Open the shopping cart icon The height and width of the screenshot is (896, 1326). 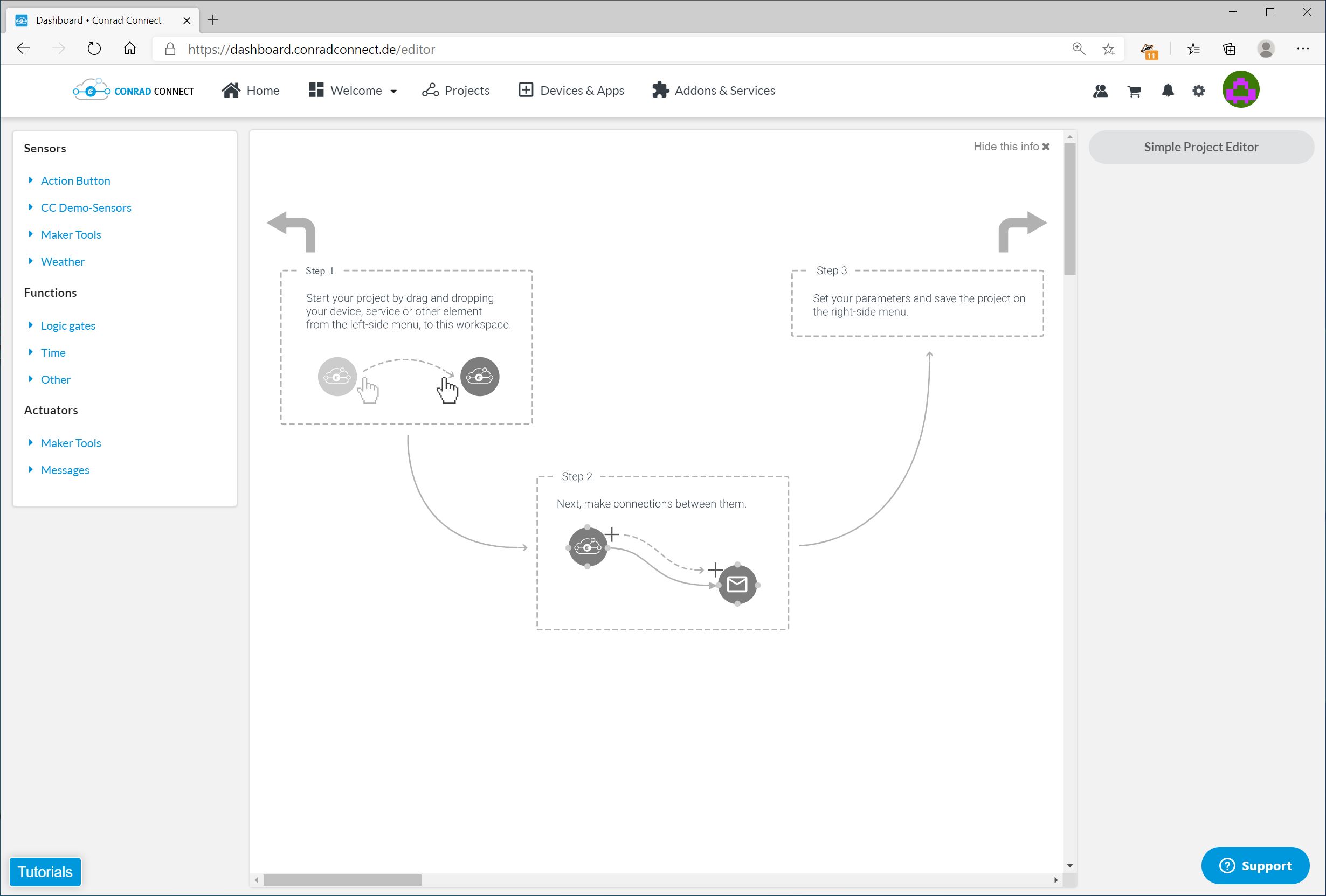1134,91
